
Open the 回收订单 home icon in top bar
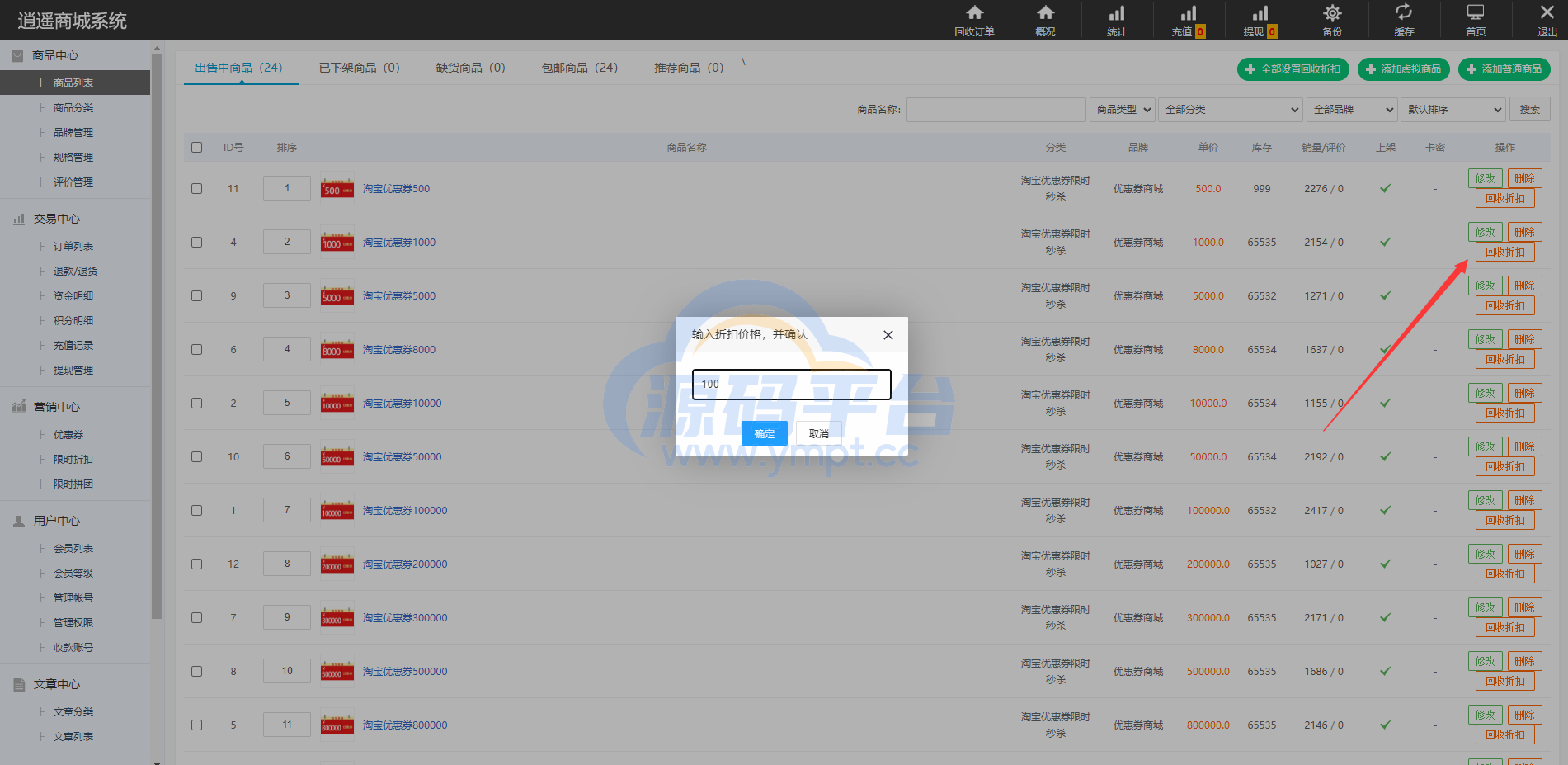click(x=974, y=12)
